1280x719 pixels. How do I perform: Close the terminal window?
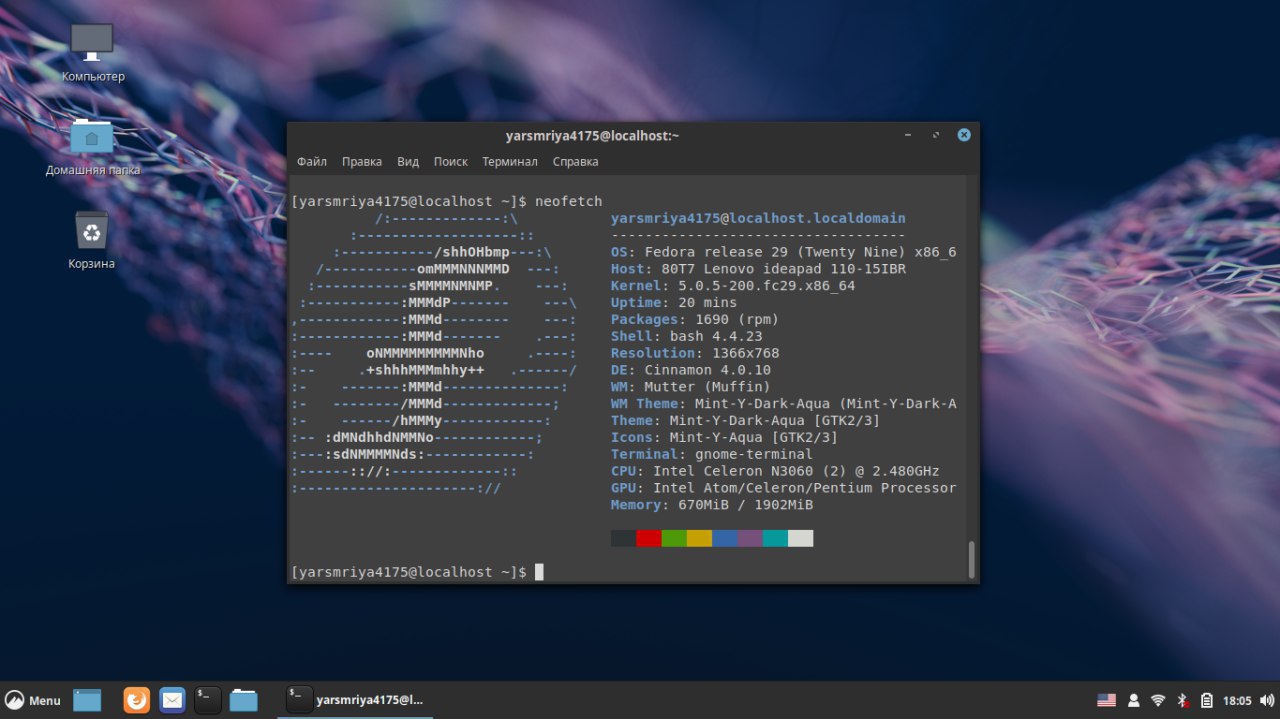coord(964,135)
